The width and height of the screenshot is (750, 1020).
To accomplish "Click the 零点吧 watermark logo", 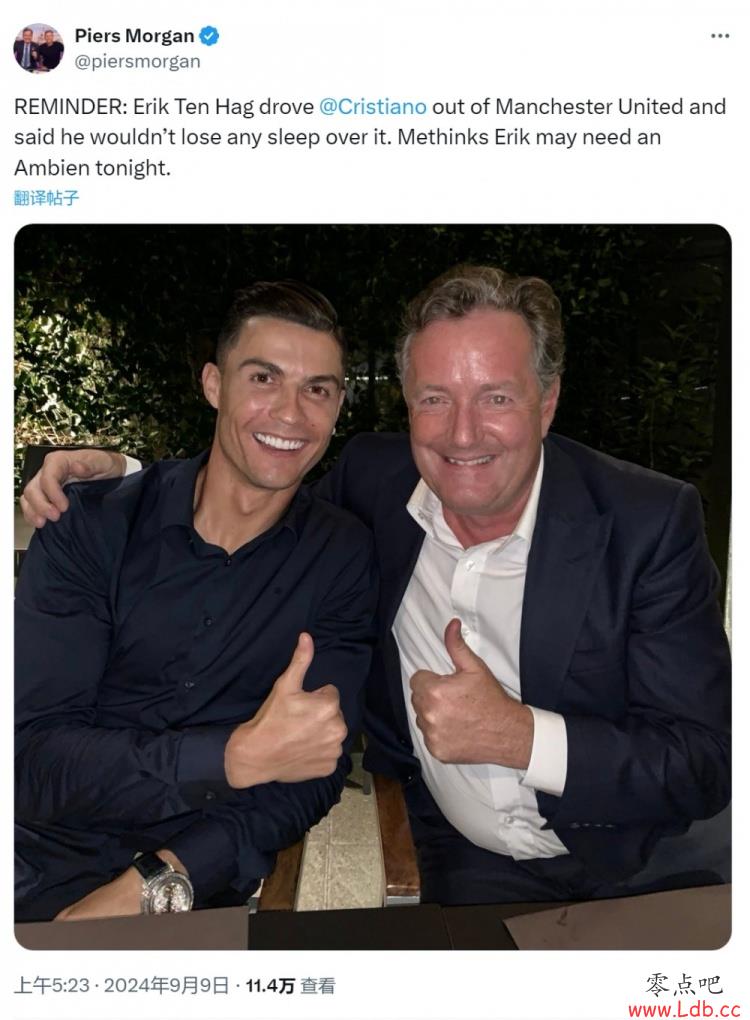I will pyautogui.click(x=684, y=985).
